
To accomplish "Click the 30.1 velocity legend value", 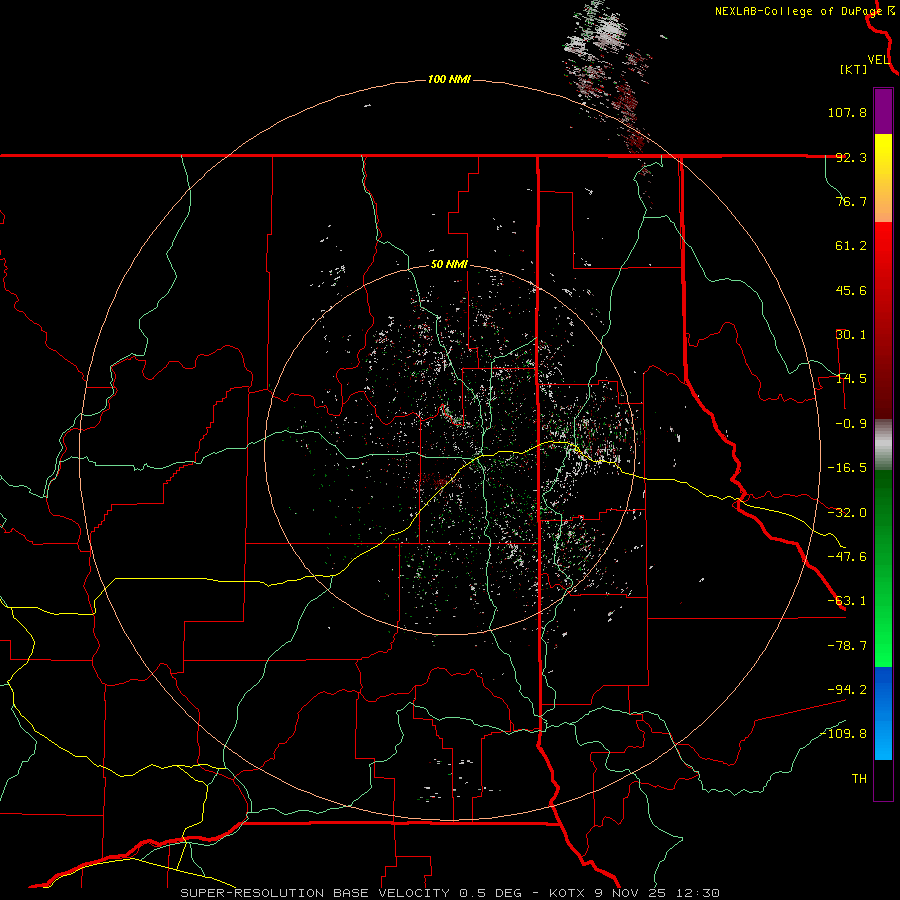I will tap(851, 335).
